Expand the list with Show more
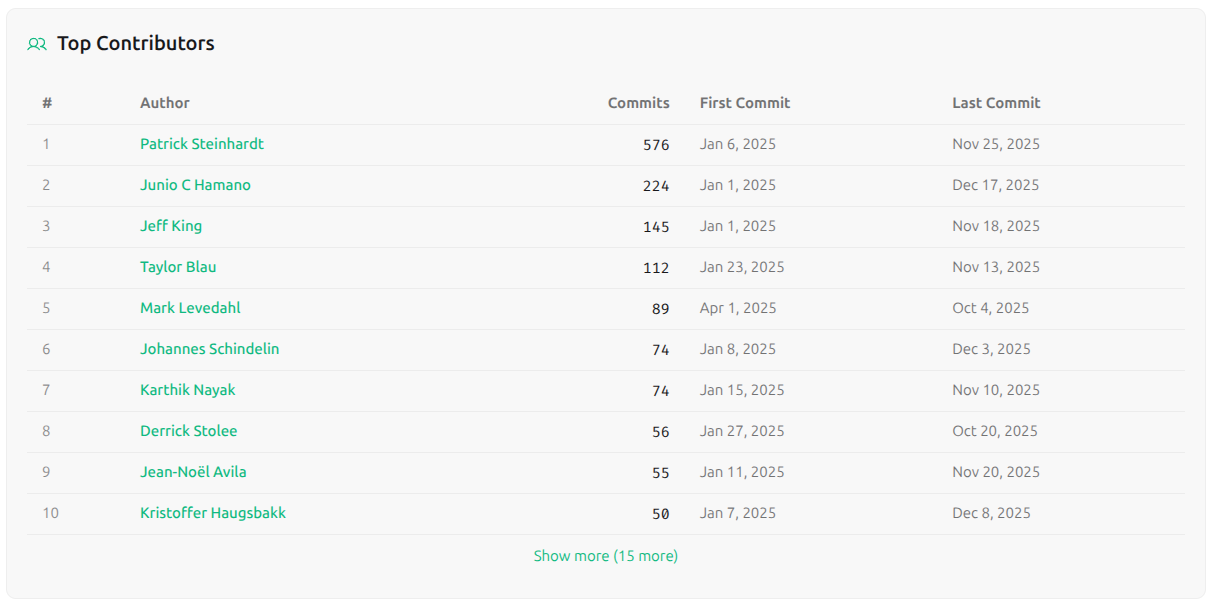This screenshot has width=1212, height=608. point(605,556)
